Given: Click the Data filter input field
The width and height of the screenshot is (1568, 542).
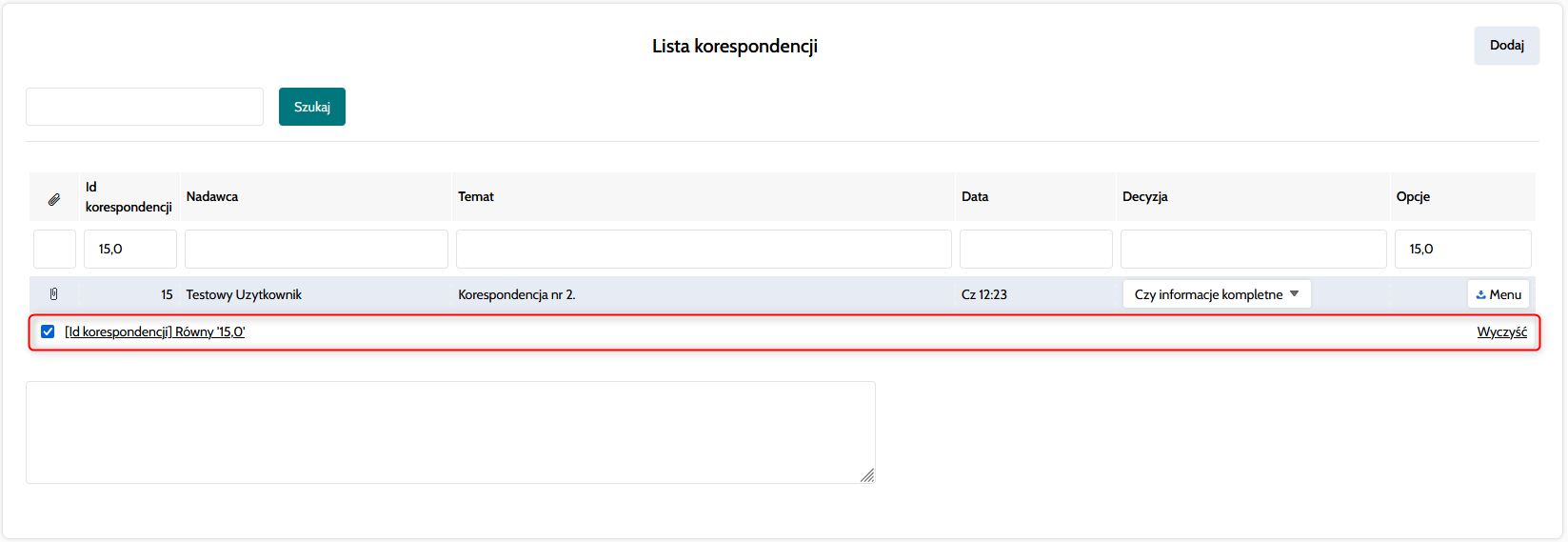Looking at the screenshot, I should click(x=1036, y=250).
